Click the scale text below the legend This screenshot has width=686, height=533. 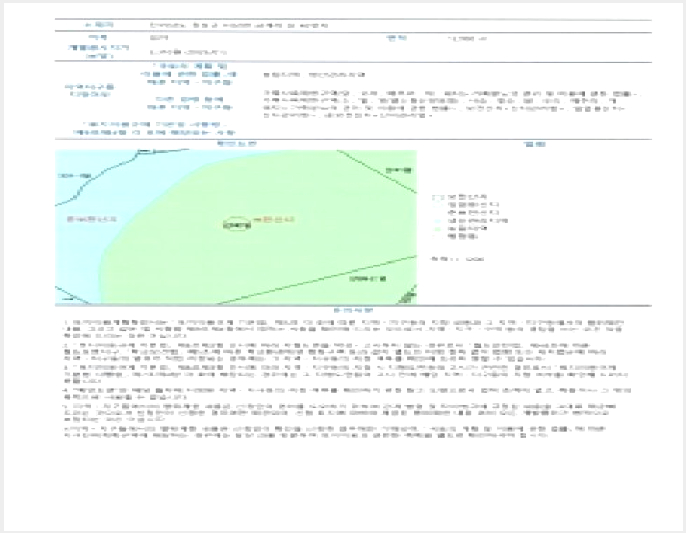click(x=457, y=259)
